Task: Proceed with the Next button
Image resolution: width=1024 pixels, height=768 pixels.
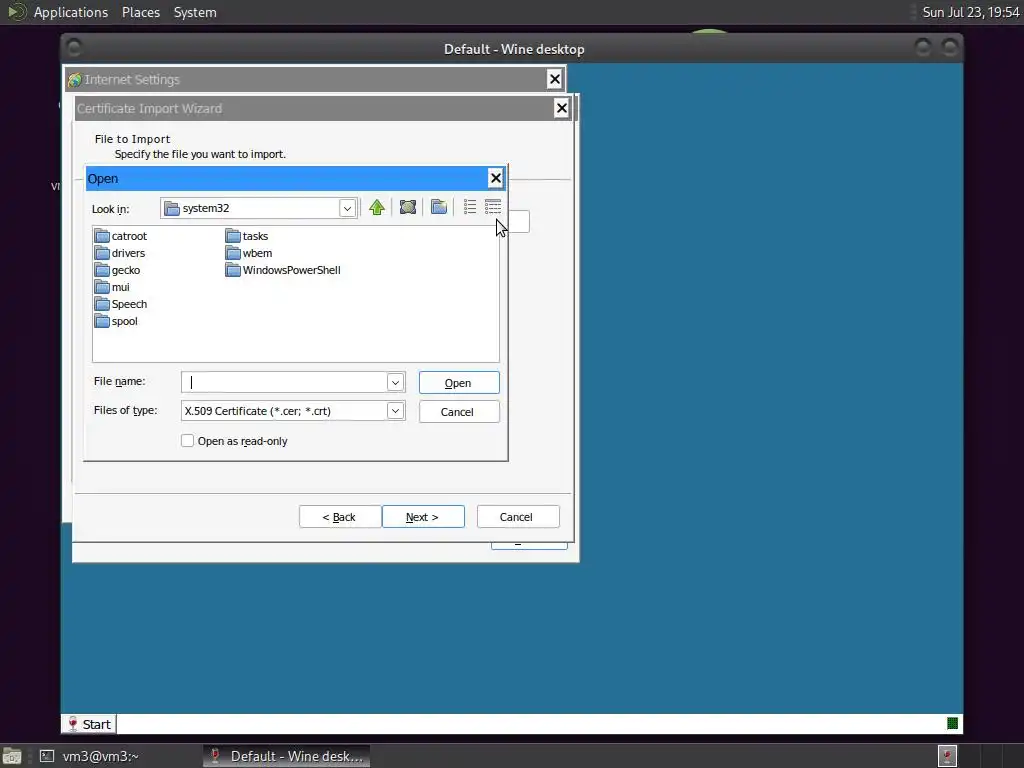Action: 423,517
